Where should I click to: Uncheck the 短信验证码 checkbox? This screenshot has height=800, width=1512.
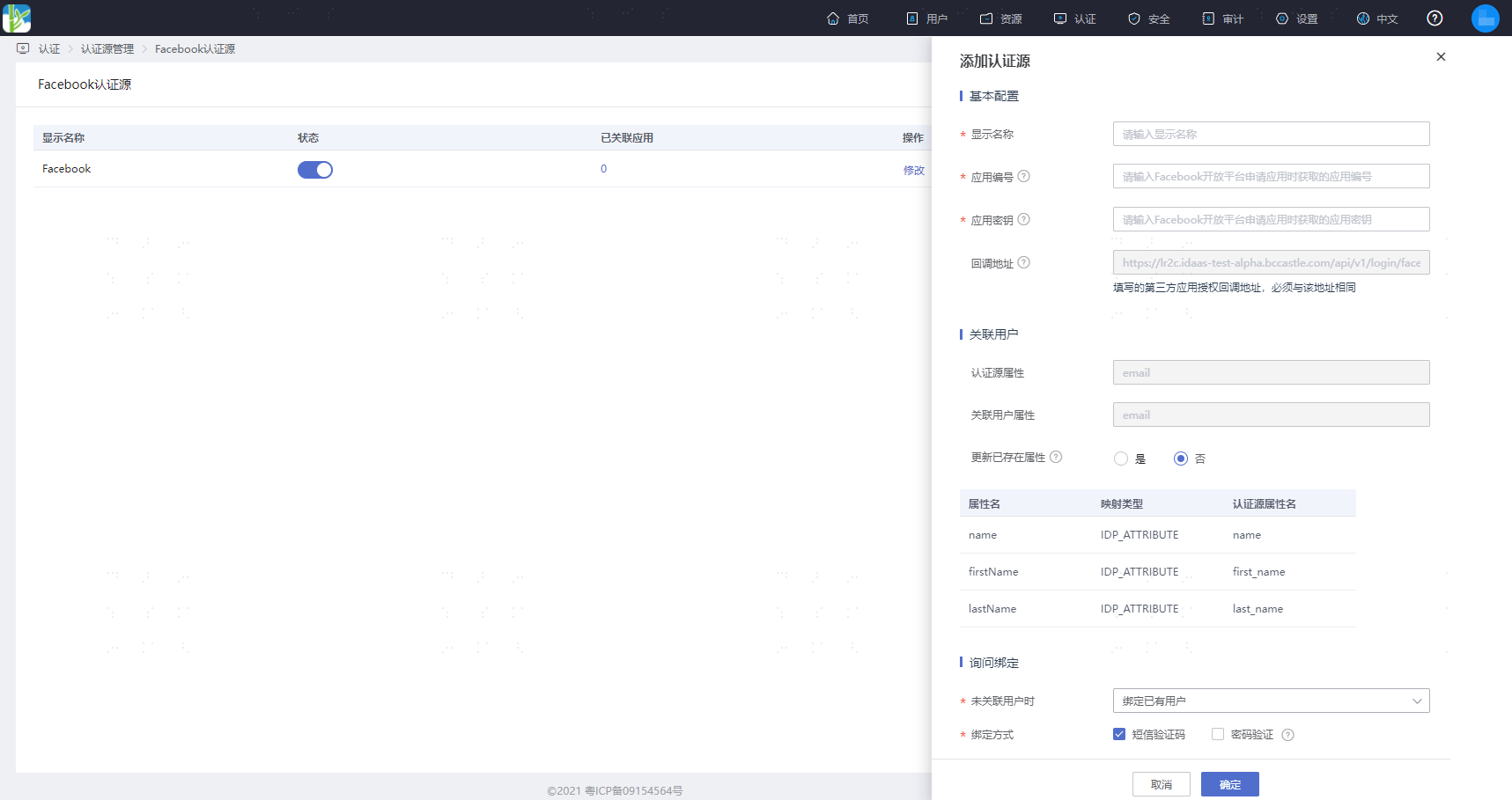(x=1119, y=734)
